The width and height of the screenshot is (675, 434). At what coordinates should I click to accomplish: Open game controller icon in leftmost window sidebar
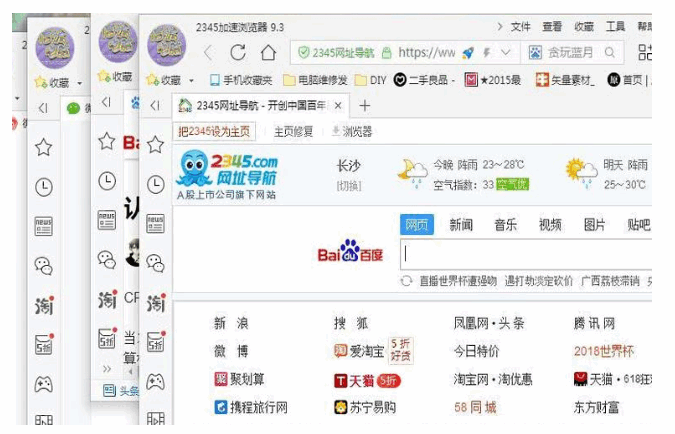tap(43, 384)
